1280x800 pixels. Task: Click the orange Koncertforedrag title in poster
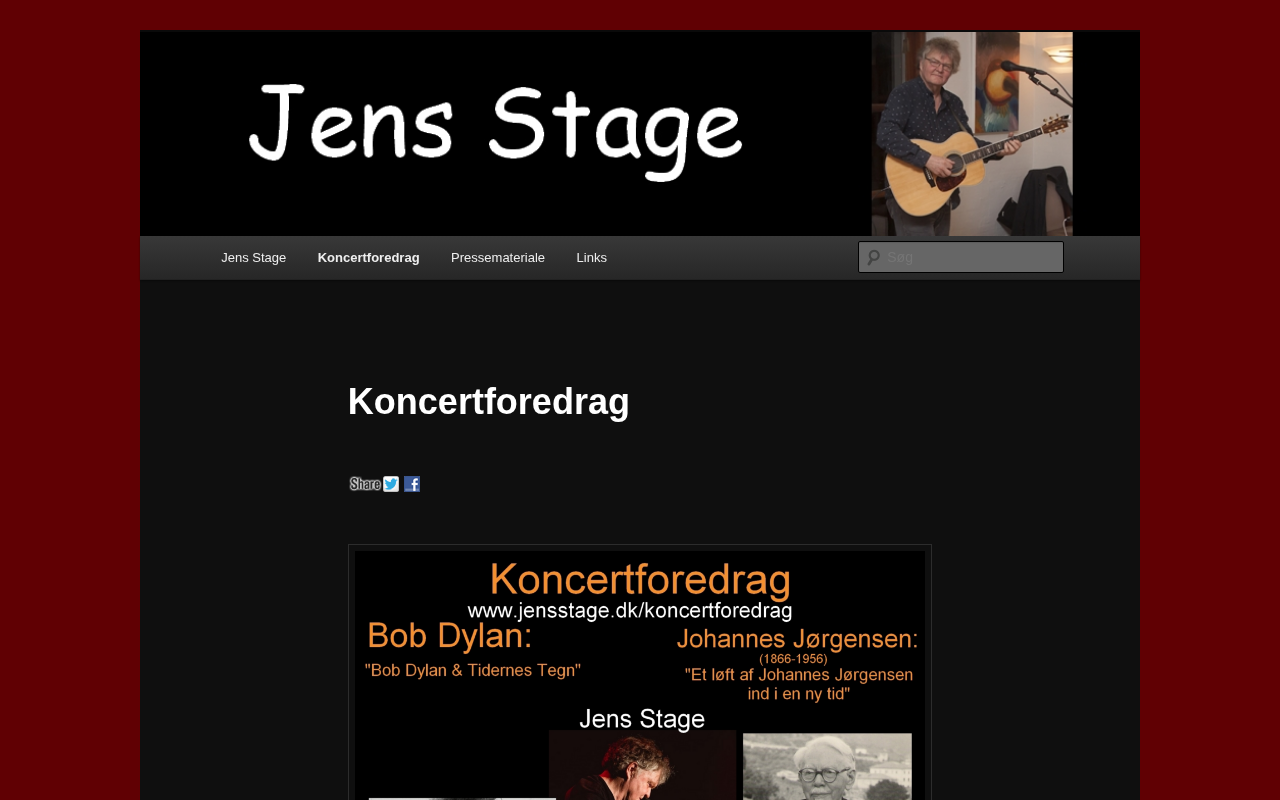tap(641, 580)
